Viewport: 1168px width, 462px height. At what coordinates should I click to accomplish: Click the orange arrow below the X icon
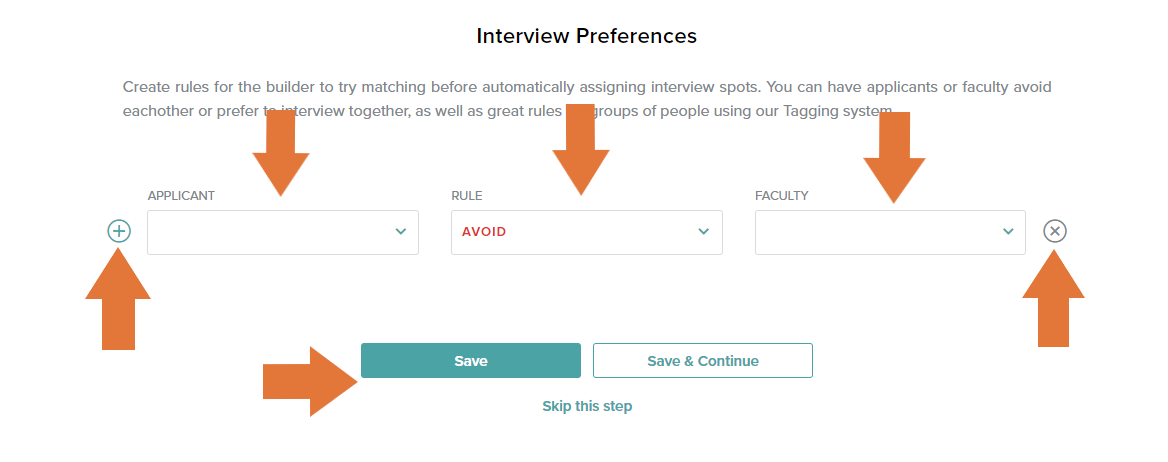(x=1053, y=298)
